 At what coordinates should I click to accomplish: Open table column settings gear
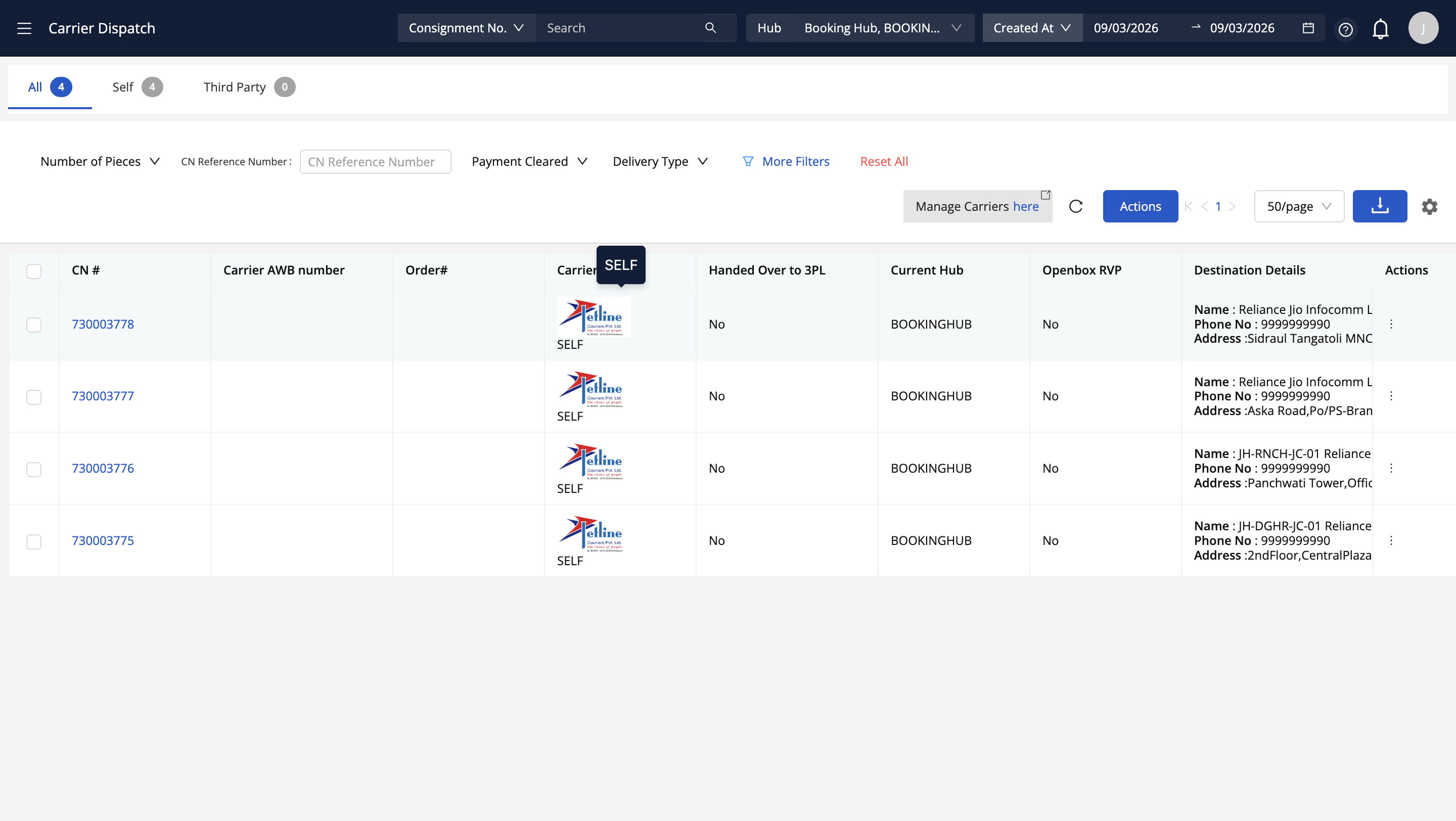[1429, 206]
